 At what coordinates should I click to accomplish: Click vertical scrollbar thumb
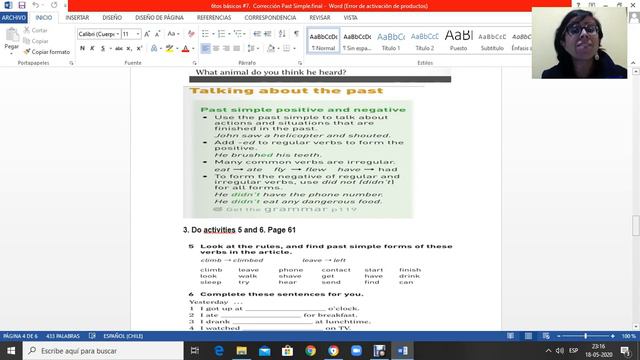[636, 226]
